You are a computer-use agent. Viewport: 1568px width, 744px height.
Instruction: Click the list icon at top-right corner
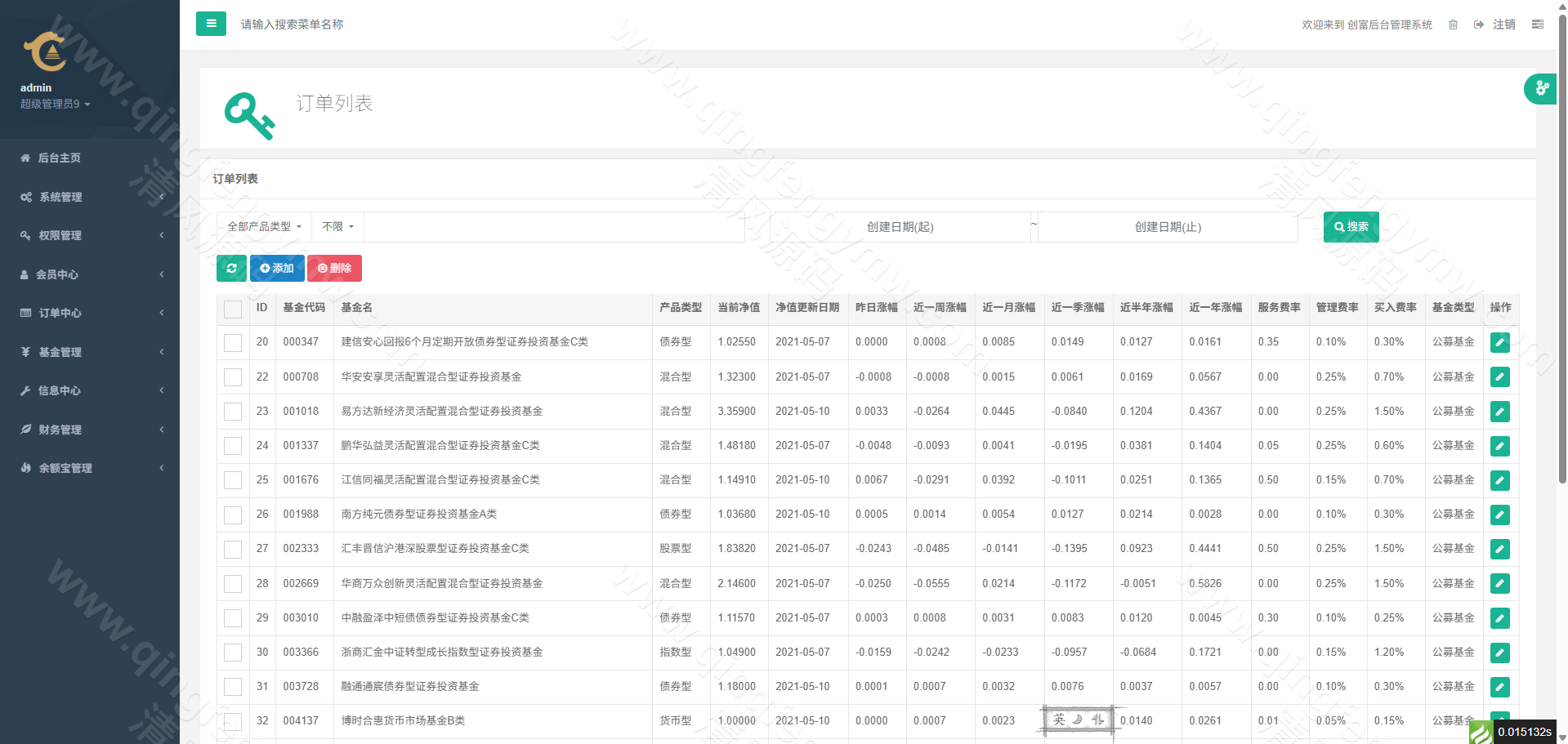1537,25
